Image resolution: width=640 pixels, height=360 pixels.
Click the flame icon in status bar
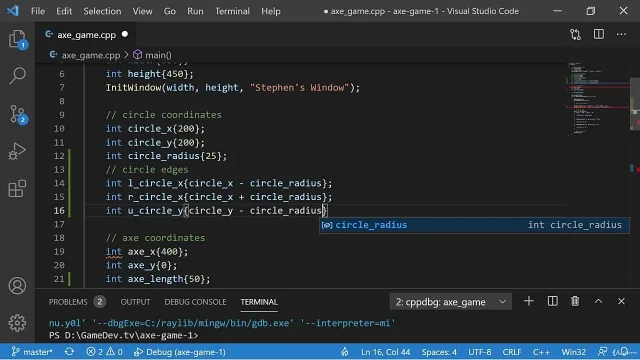click(345, 352)
